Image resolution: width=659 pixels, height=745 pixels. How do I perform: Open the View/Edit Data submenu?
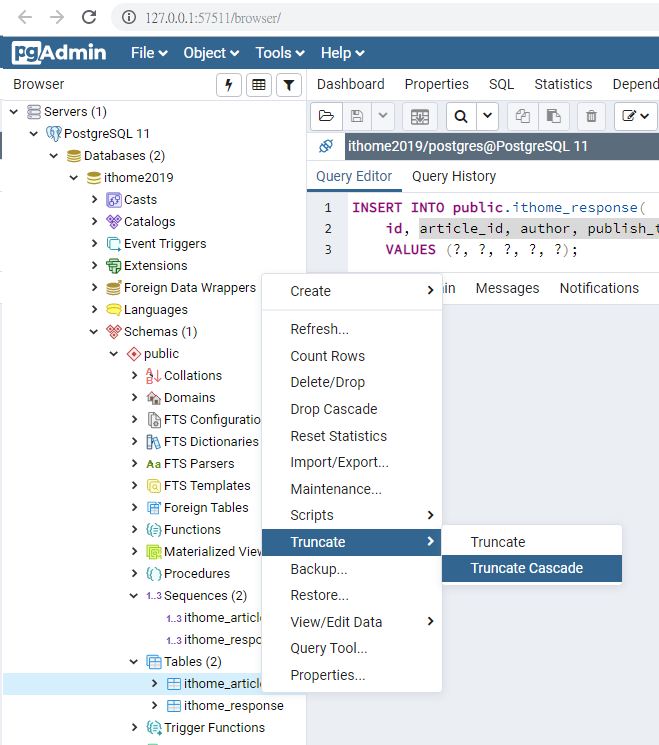pyautogui.click(x=352, y=622)
